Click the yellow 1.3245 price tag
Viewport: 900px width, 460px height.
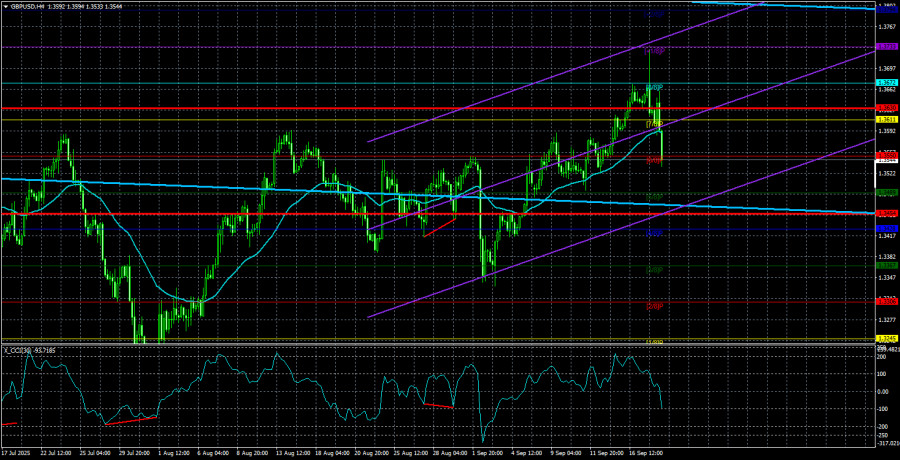886,338
